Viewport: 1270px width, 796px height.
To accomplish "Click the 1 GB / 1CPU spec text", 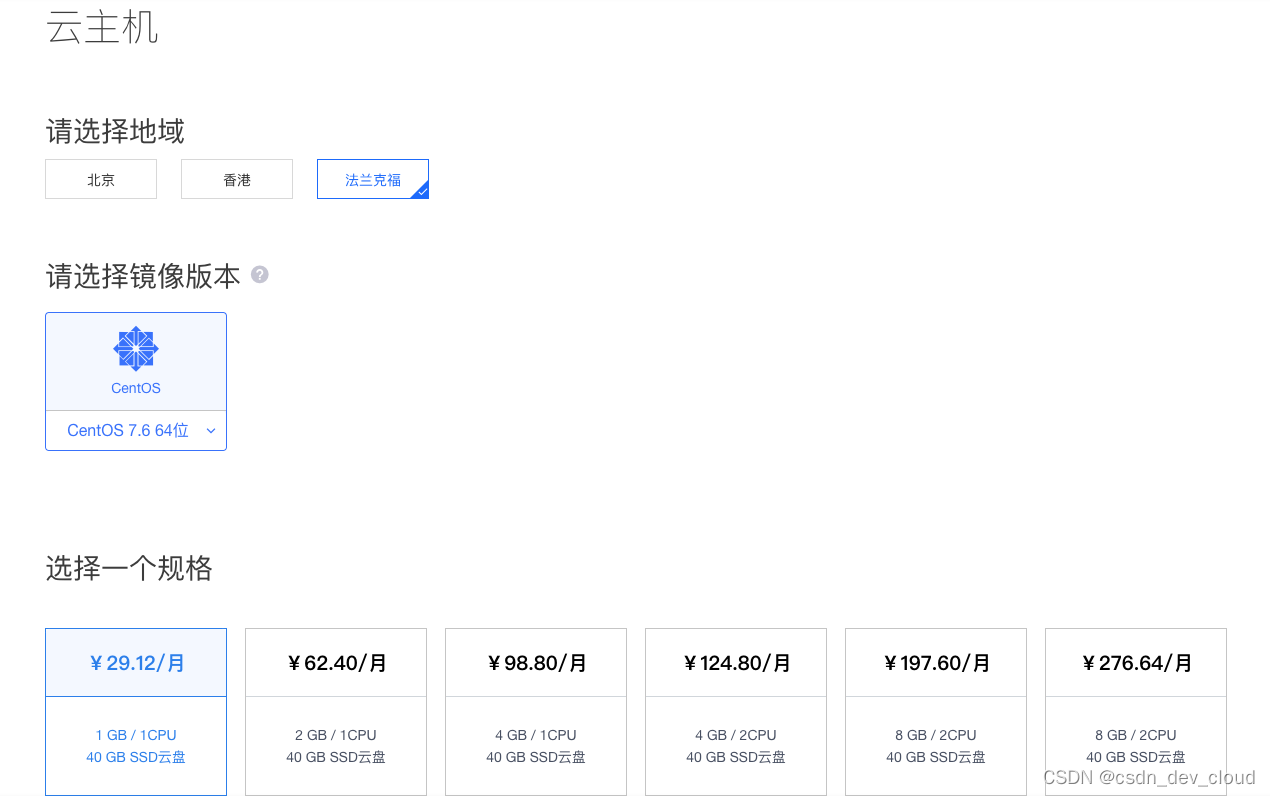I will (136, 735).
